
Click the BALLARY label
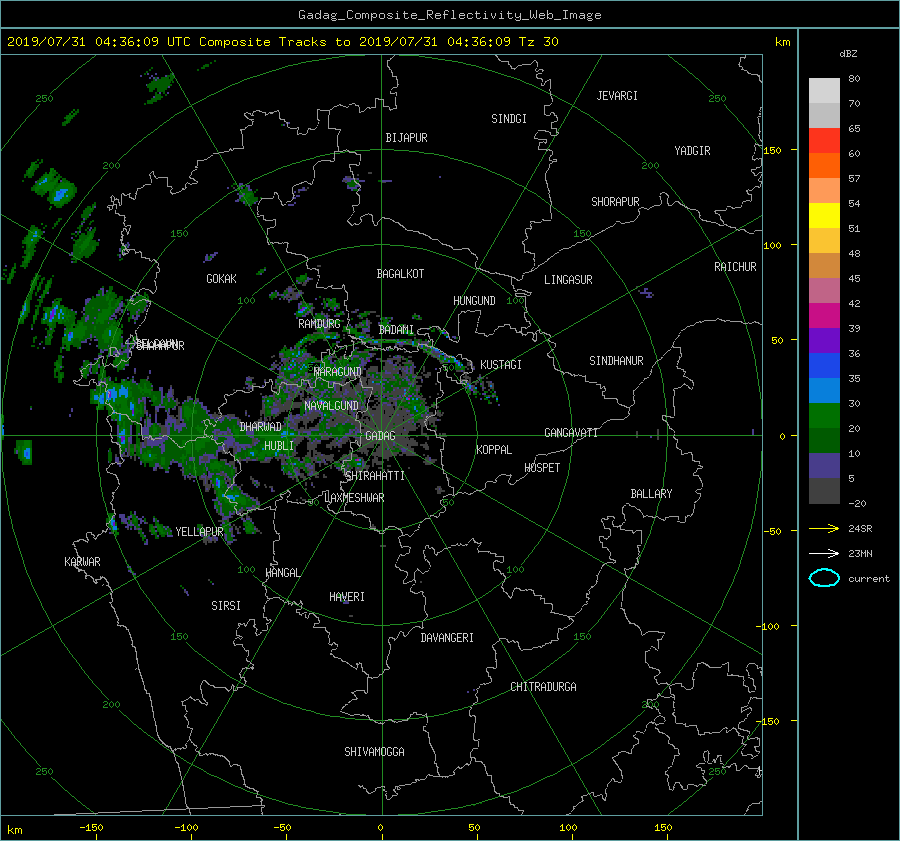click(651, 494)
